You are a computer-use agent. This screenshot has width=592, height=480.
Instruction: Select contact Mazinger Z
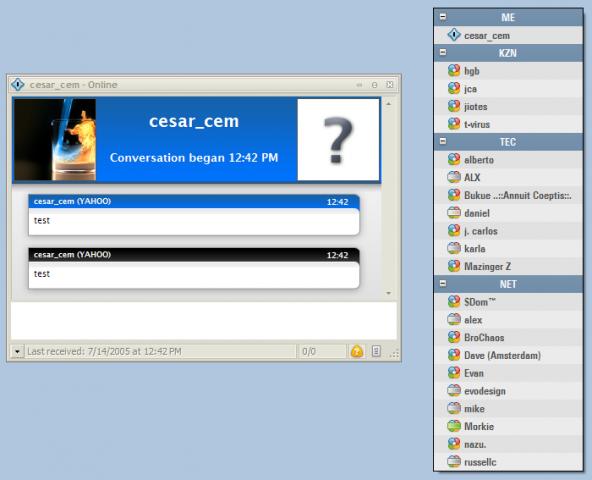pos(508,266)
